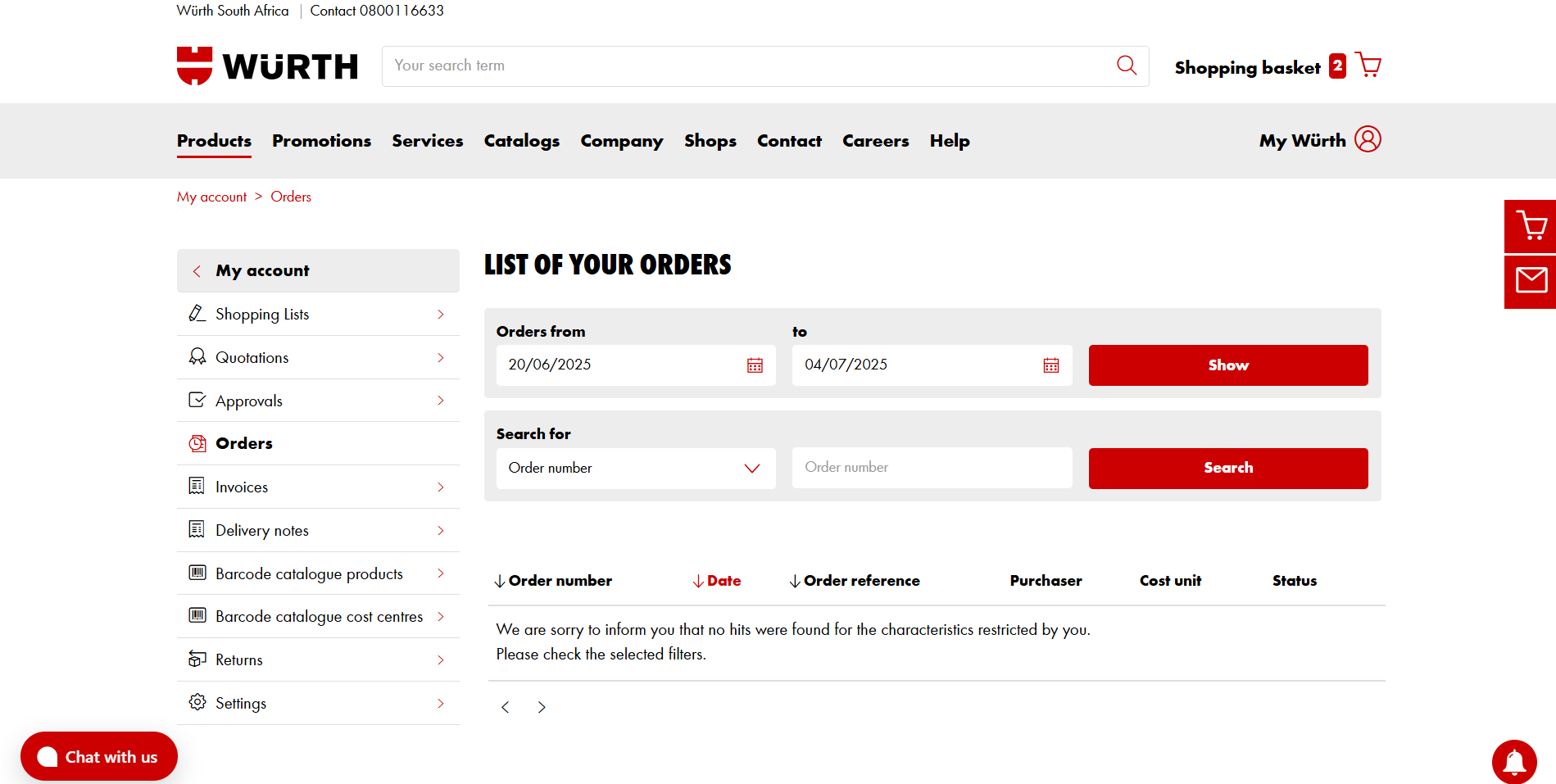
Task: Open the Shops menu
Action: pos(710,141)
